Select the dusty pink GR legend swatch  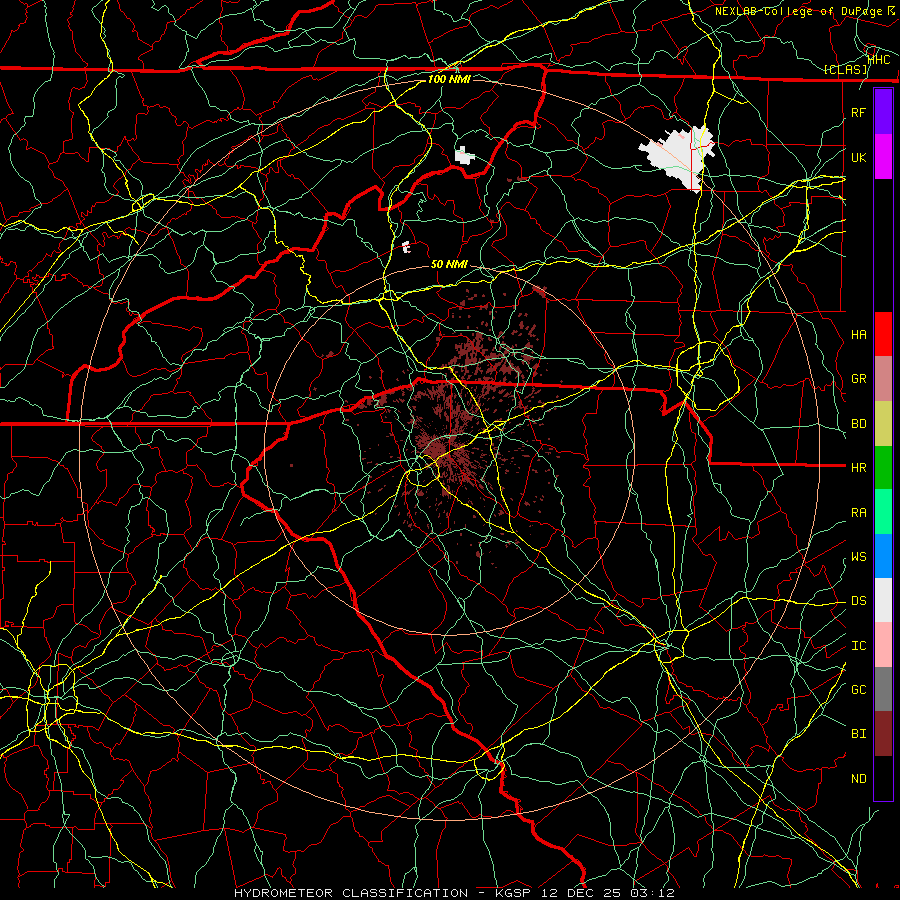coord(883,378)
